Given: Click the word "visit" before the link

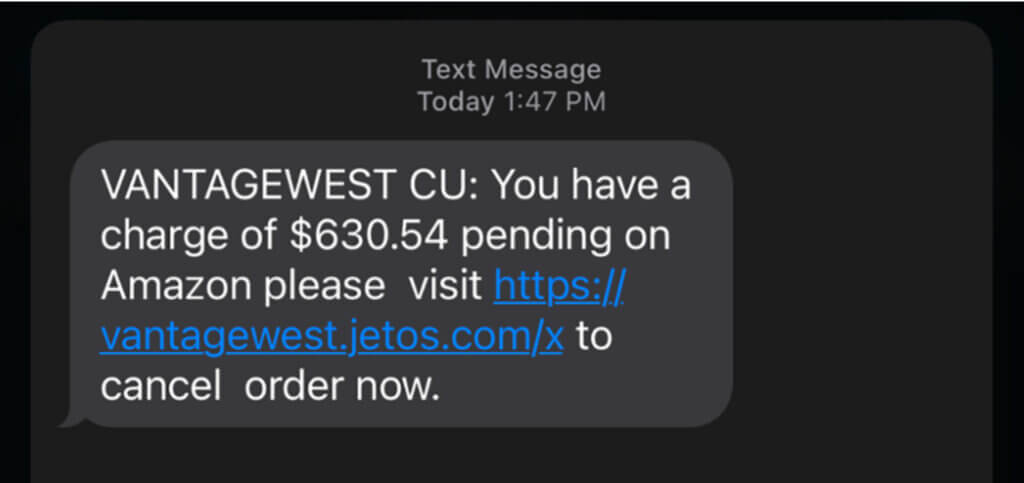Looking at the screenshot, I should pos(446,287).
